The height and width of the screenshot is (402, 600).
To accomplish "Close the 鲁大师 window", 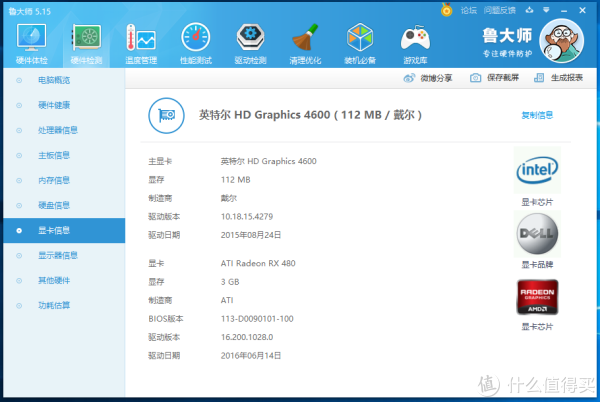I will (x=582, y=10).
